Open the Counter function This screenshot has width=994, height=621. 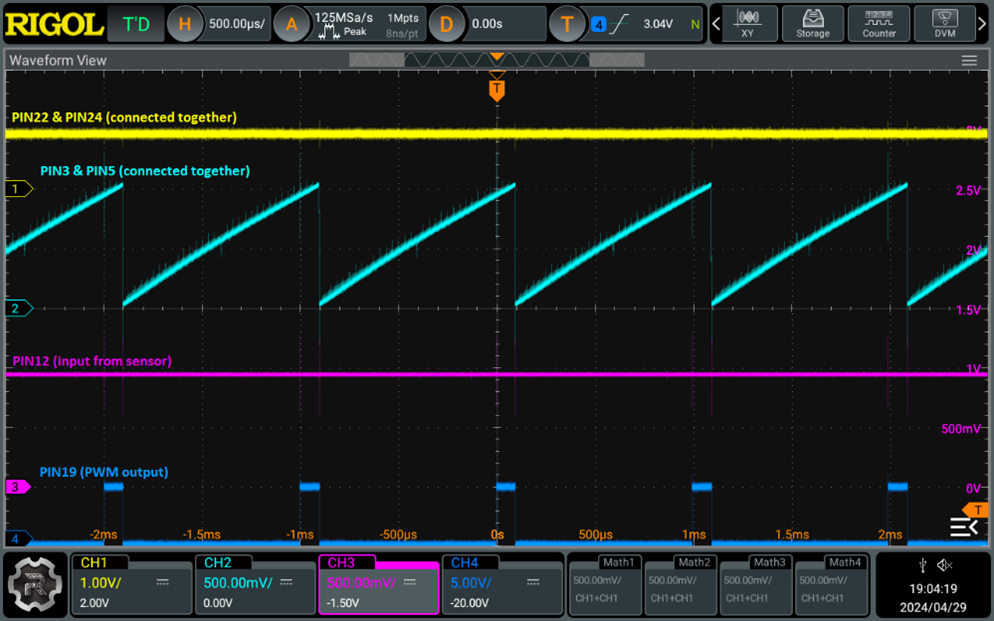[879, 23]
